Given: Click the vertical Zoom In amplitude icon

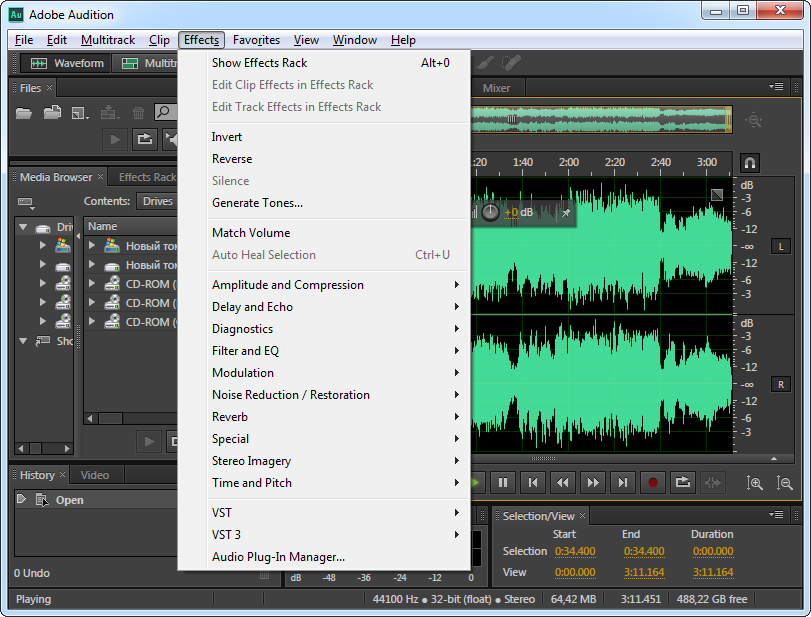Looking at the screenshot, I should coord(755,482).
